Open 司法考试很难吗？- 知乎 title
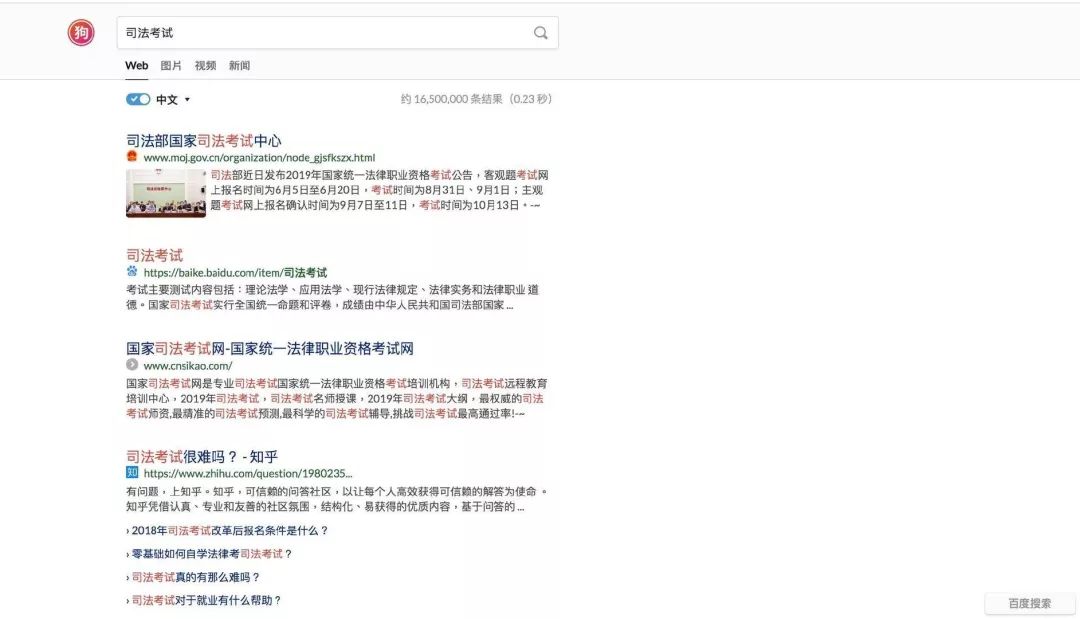 coord(202,457)
